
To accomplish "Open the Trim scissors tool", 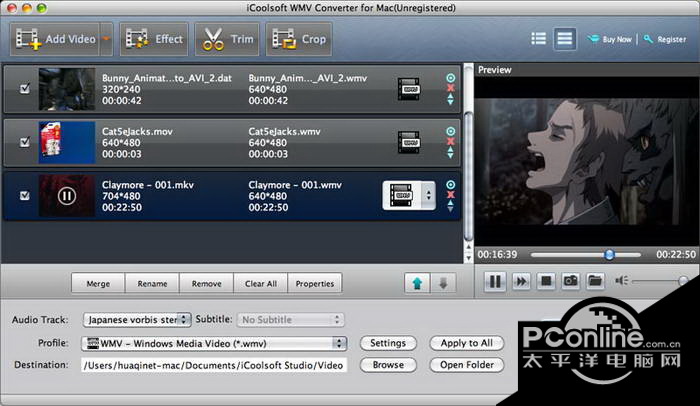I will [x=227, y=39].
